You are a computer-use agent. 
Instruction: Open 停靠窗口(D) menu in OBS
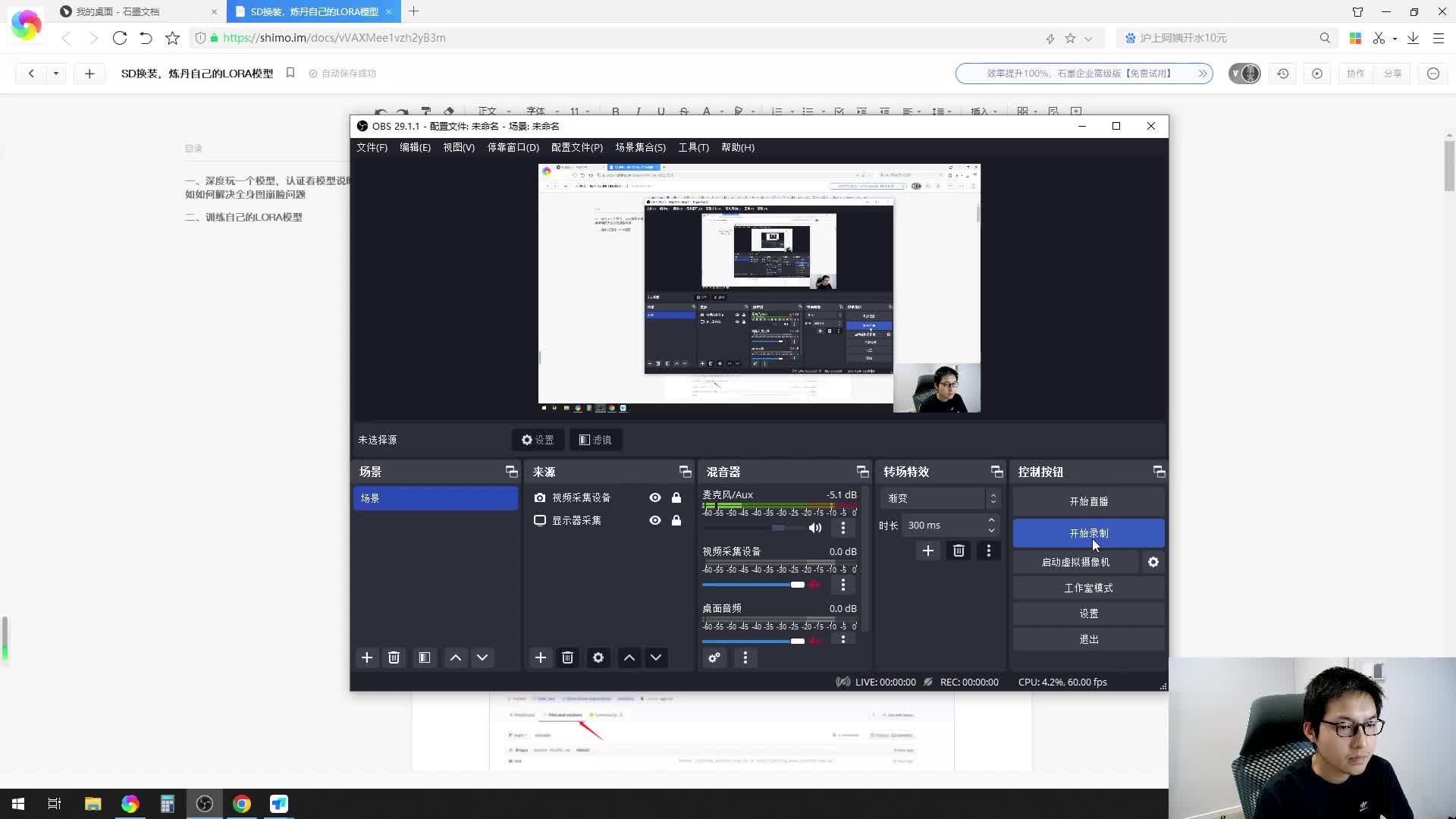pyautogui.click(x=513, y=147)
